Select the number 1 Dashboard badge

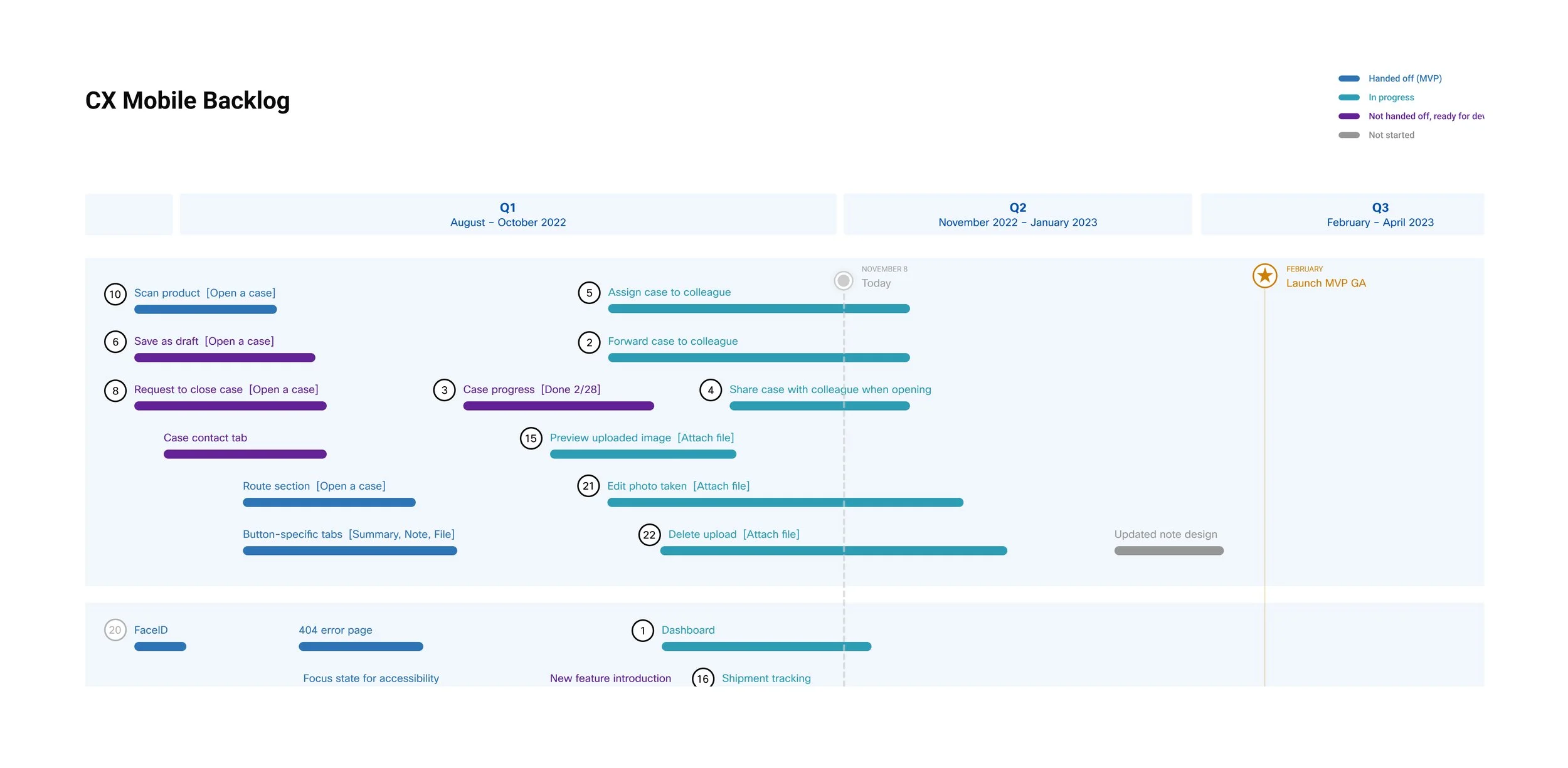click(642, 631)
